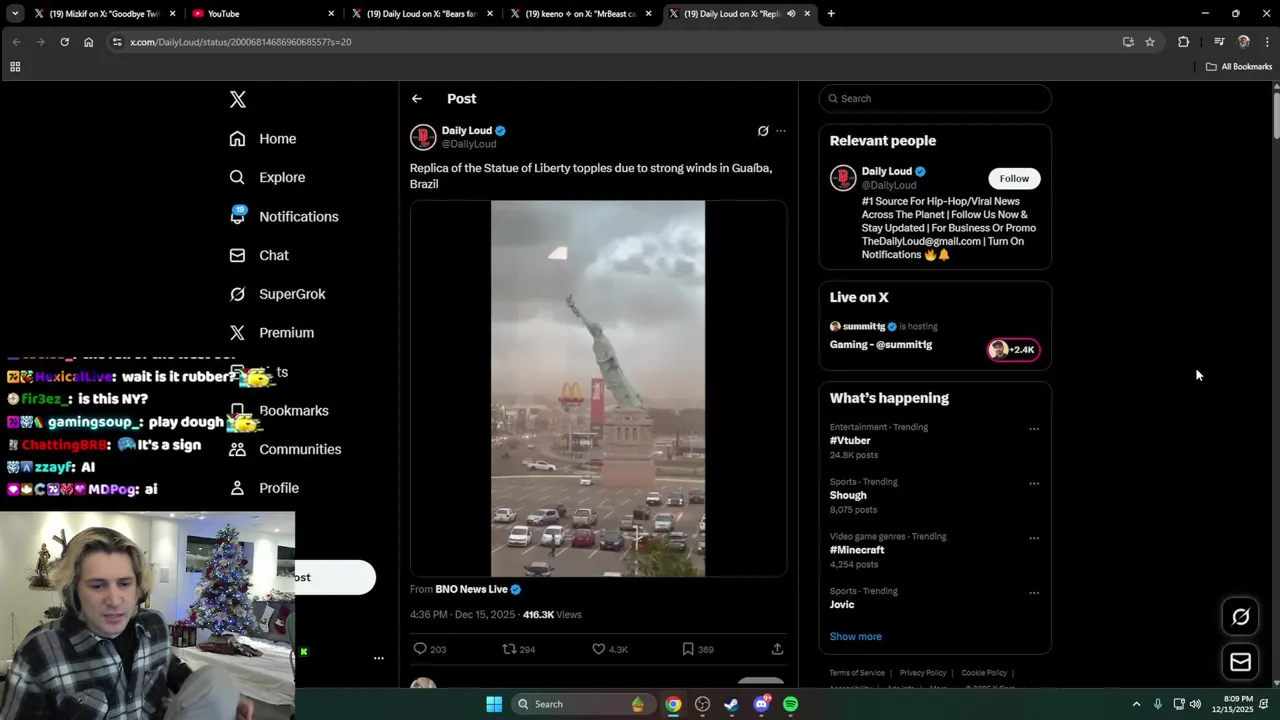1280x720 pixels.
Task: Open more options for Shough trend
Action: point(1034,483)
